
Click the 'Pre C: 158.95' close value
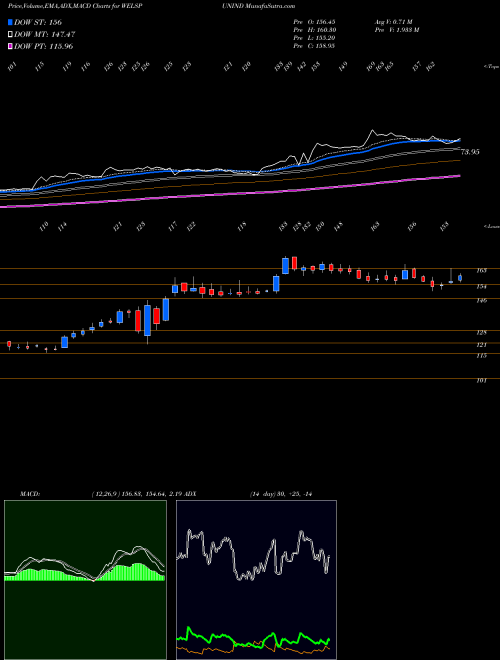[x=314, y=46]
